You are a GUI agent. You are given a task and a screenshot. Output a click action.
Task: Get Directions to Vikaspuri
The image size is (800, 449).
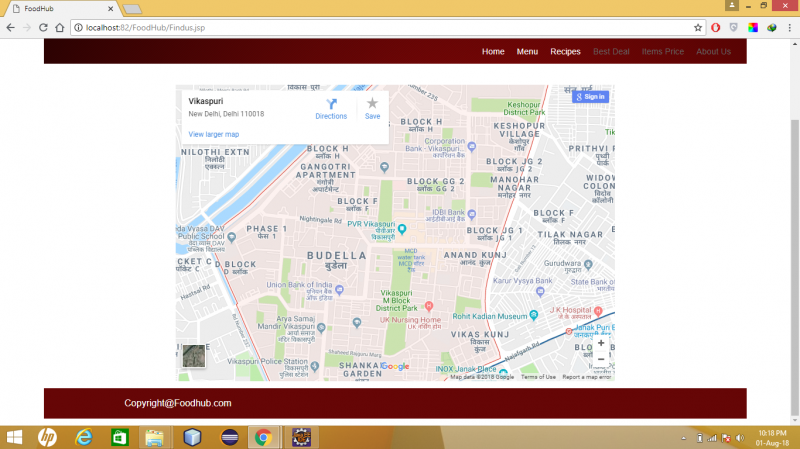(331, 109)
